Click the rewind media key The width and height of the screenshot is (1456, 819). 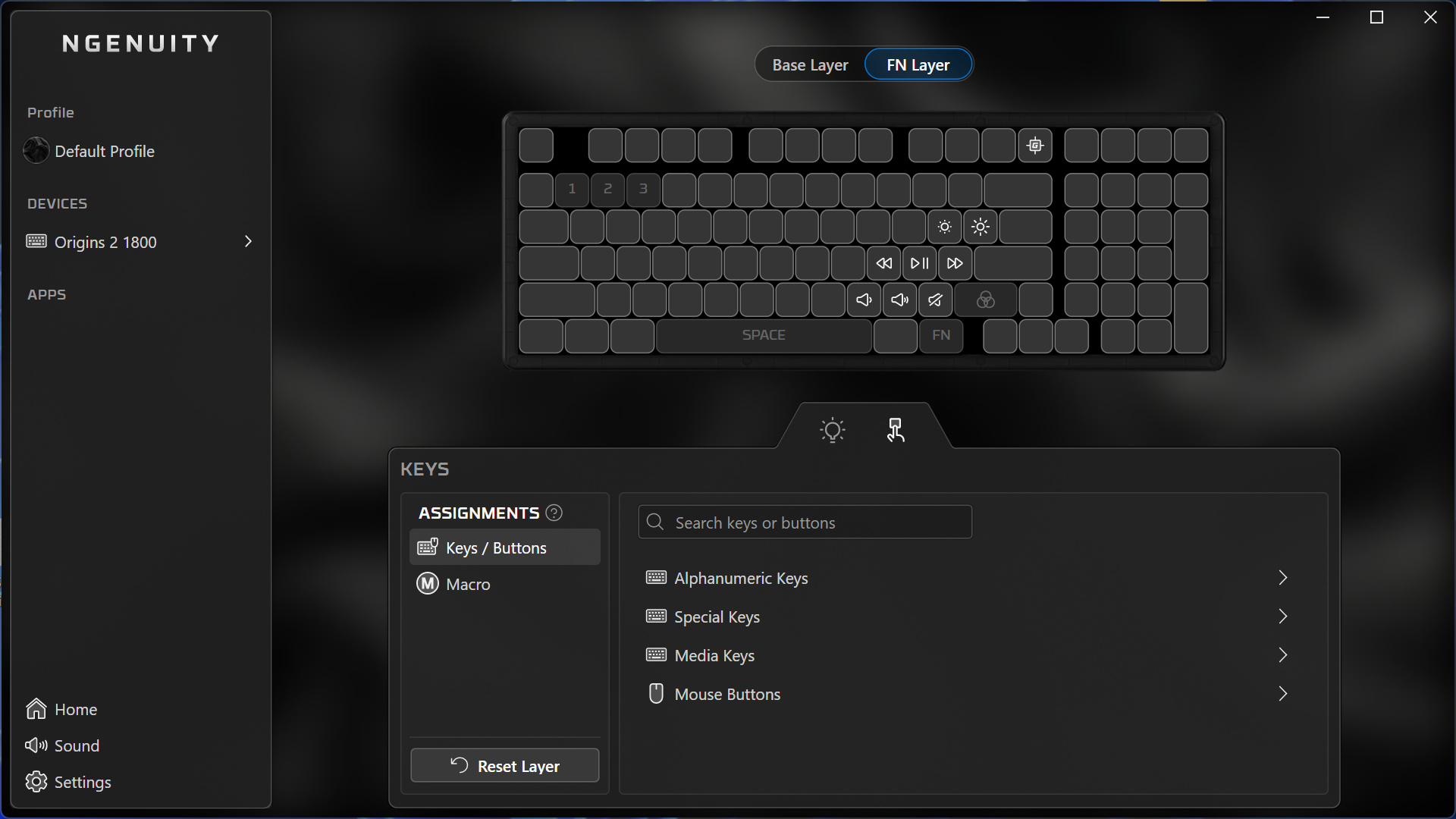(883, 263)
